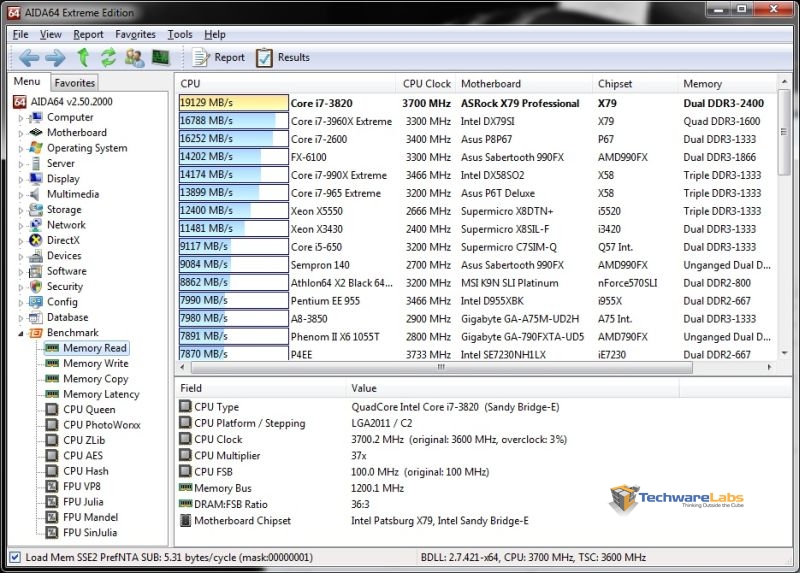The image size is (800, 573).
Task: Select the Network icon in tree
Action: click(36, 225)
